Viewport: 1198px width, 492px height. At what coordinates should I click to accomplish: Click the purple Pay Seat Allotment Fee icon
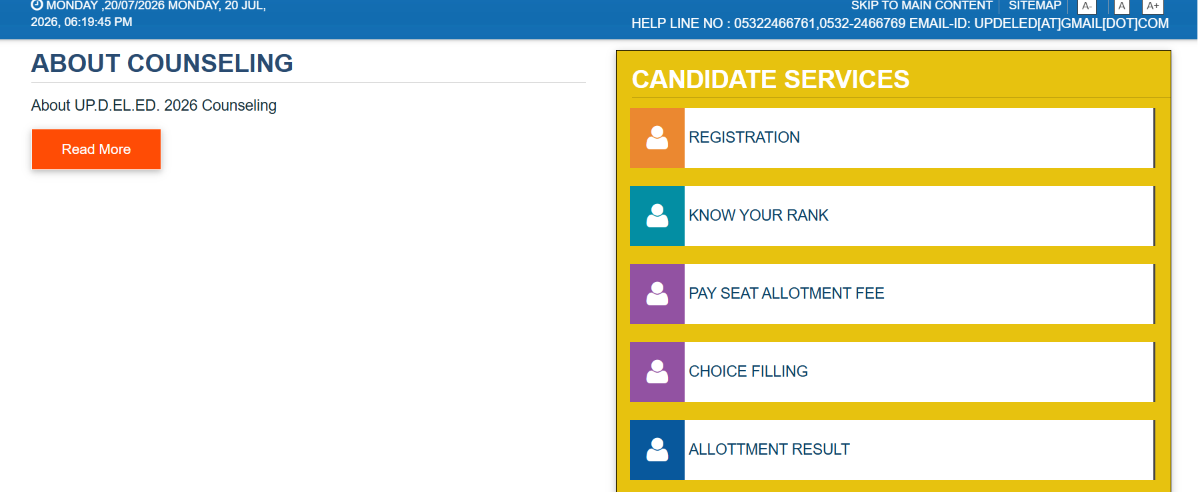[x=657, y=293]
